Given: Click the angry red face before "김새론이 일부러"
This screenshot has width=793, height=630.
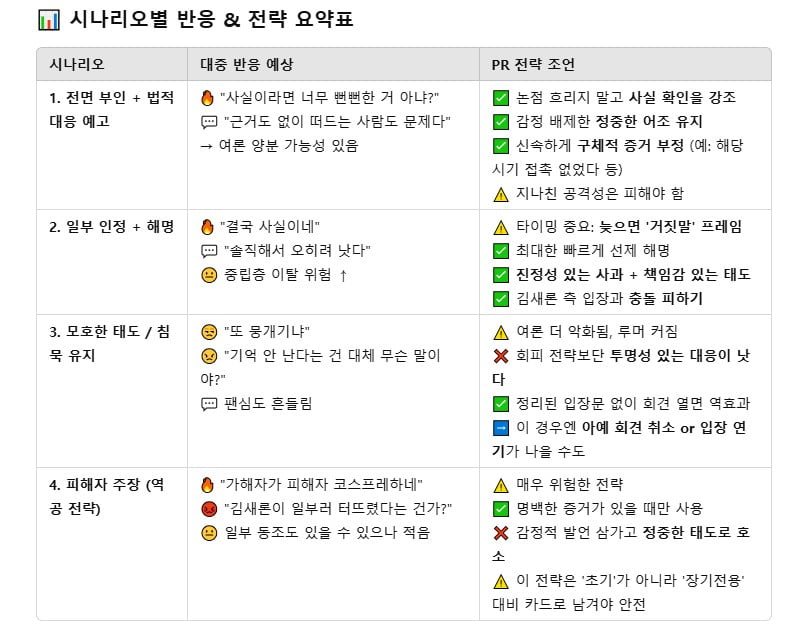Looking at the screenshot, I should click(x=209, y=509).
